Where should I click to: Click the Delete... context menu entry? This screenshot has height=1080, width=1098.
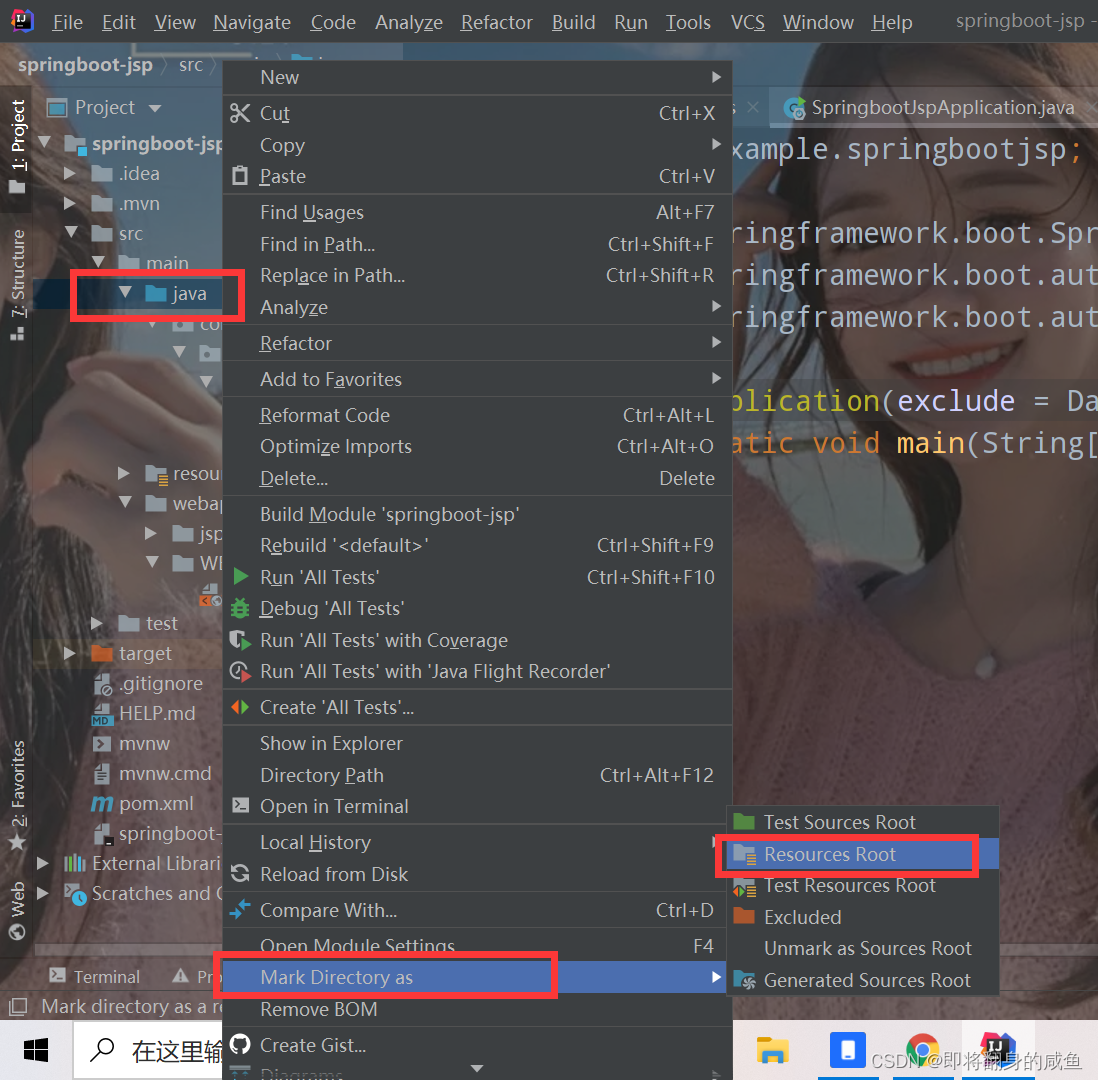(x=478, y=478)
